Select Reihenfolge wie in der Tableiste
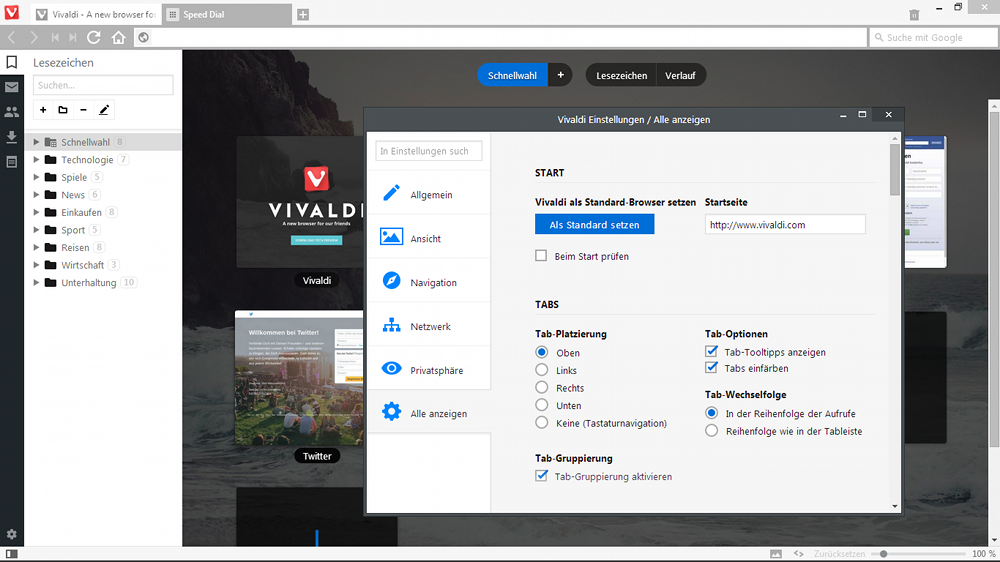 coord(712,431)
